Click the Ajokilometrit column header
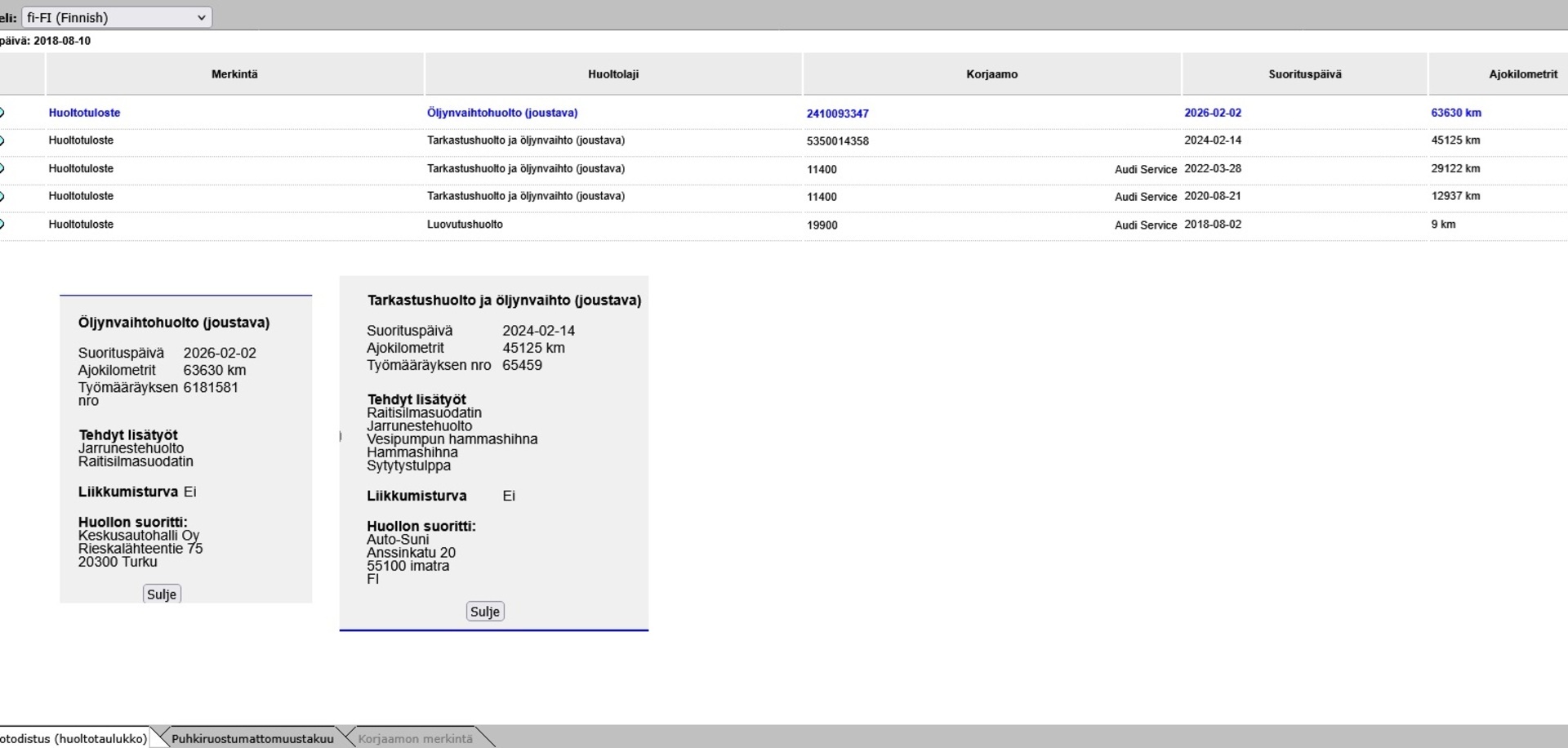The width and height of the screenshot is (1568, 748). tap(1522, 74)
